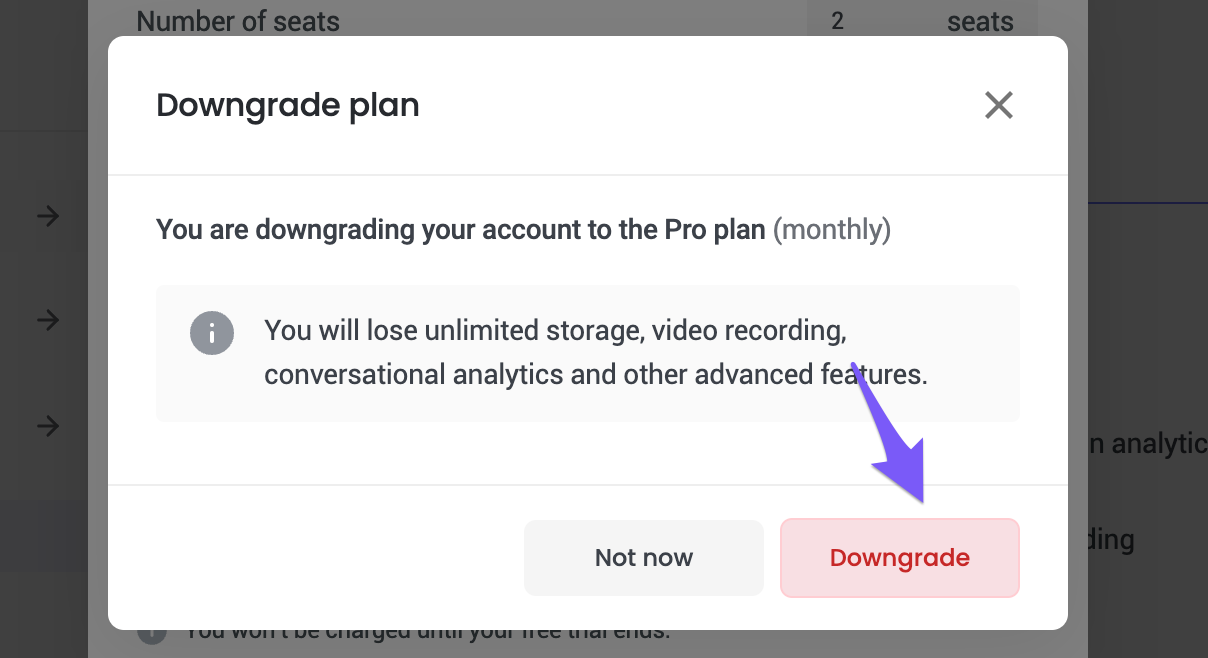Close the Downgrade plan dialog with X

(x=999, y=105)
